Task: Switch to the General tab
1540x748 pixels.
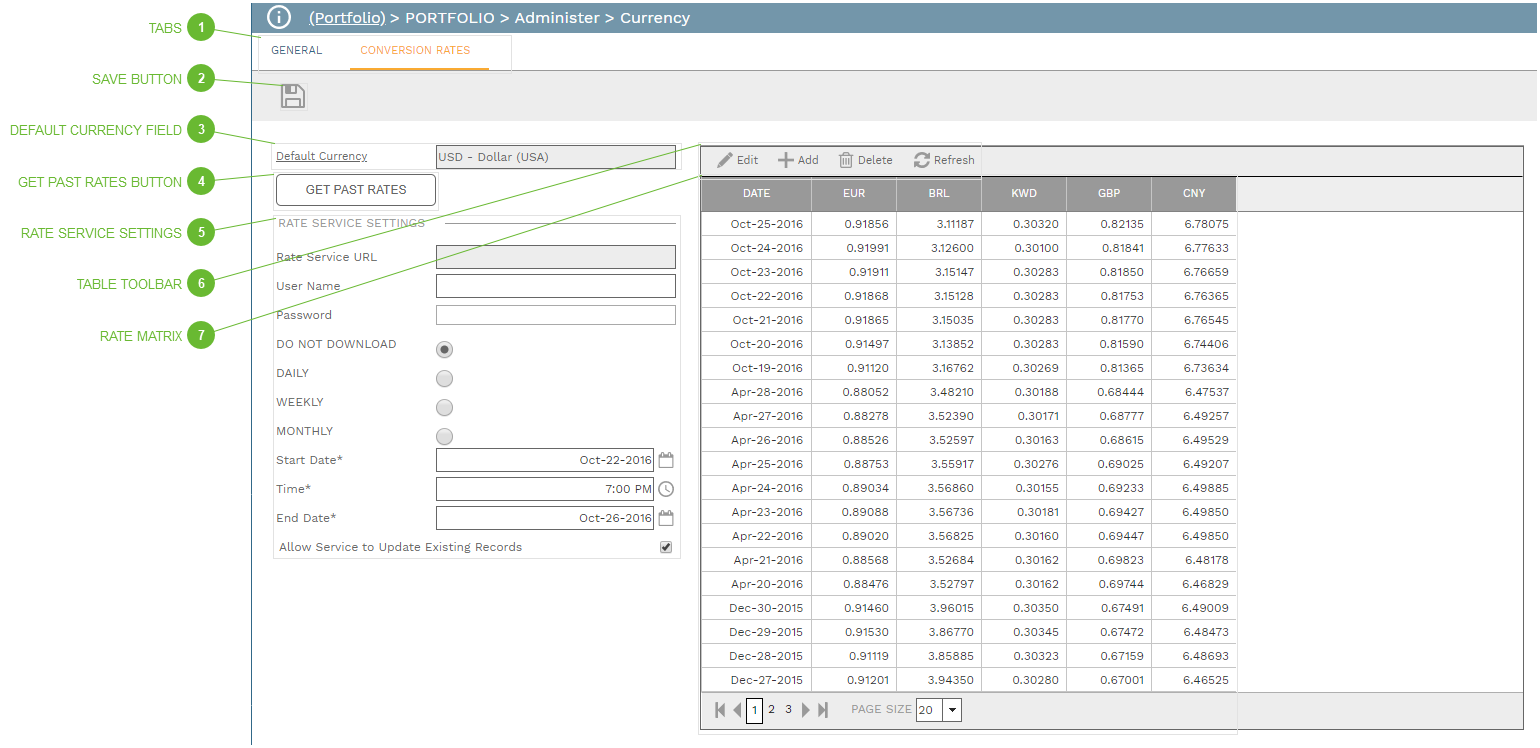Action: (297, 50)
